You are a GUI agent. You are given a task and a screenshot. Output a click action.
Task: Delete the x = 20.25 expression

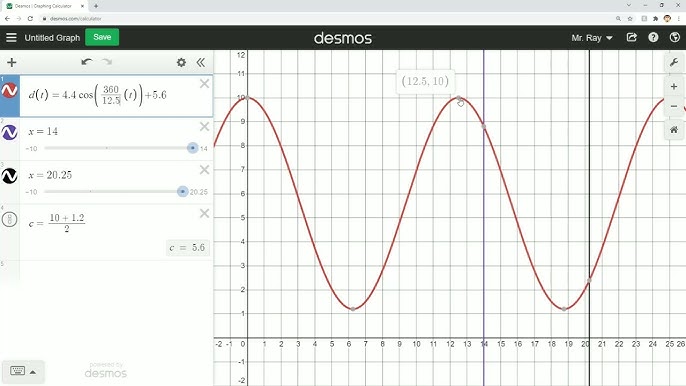pyautogui.click(x=204, y=170)
